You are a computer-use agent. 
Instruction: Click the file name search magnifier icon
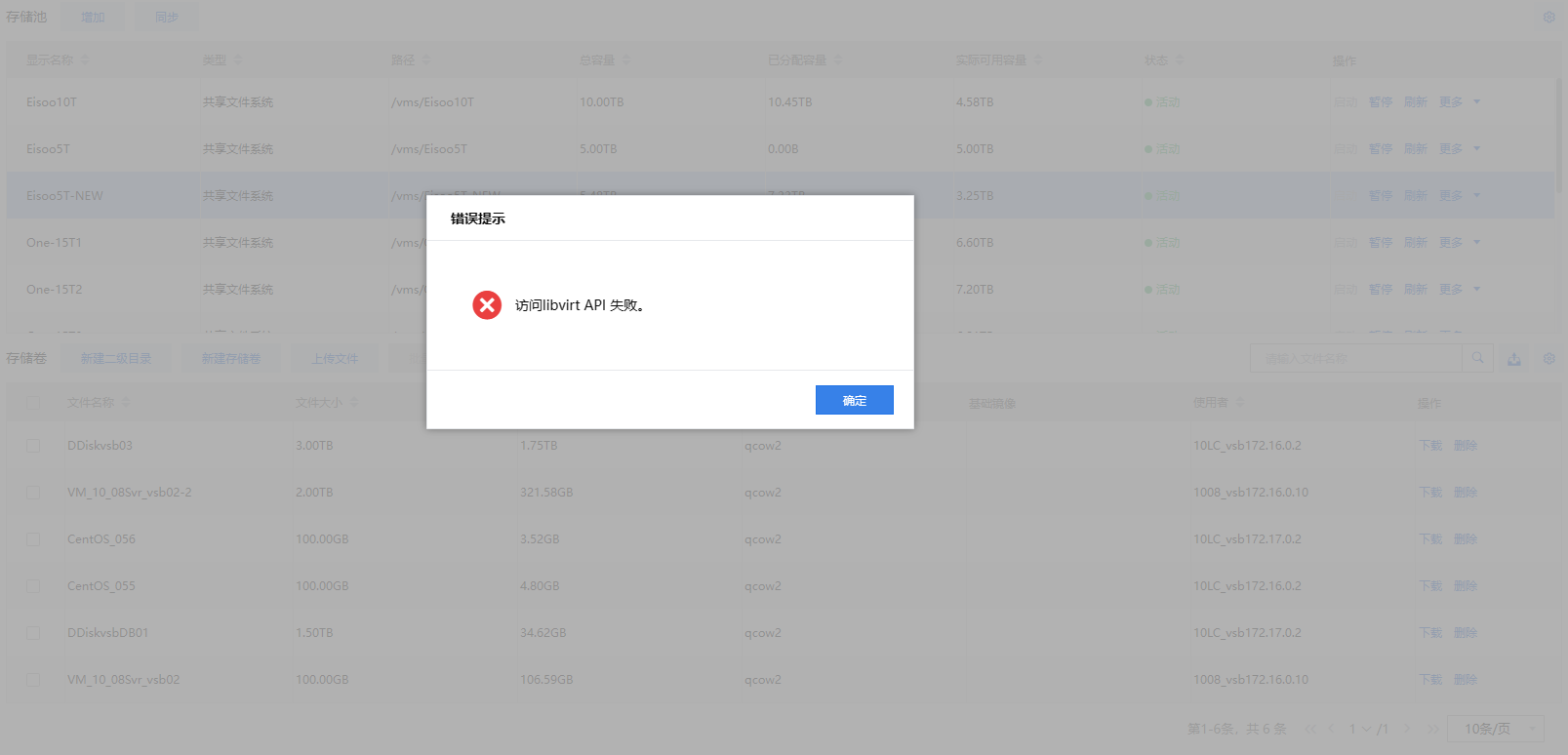(x=1477, y=358)
